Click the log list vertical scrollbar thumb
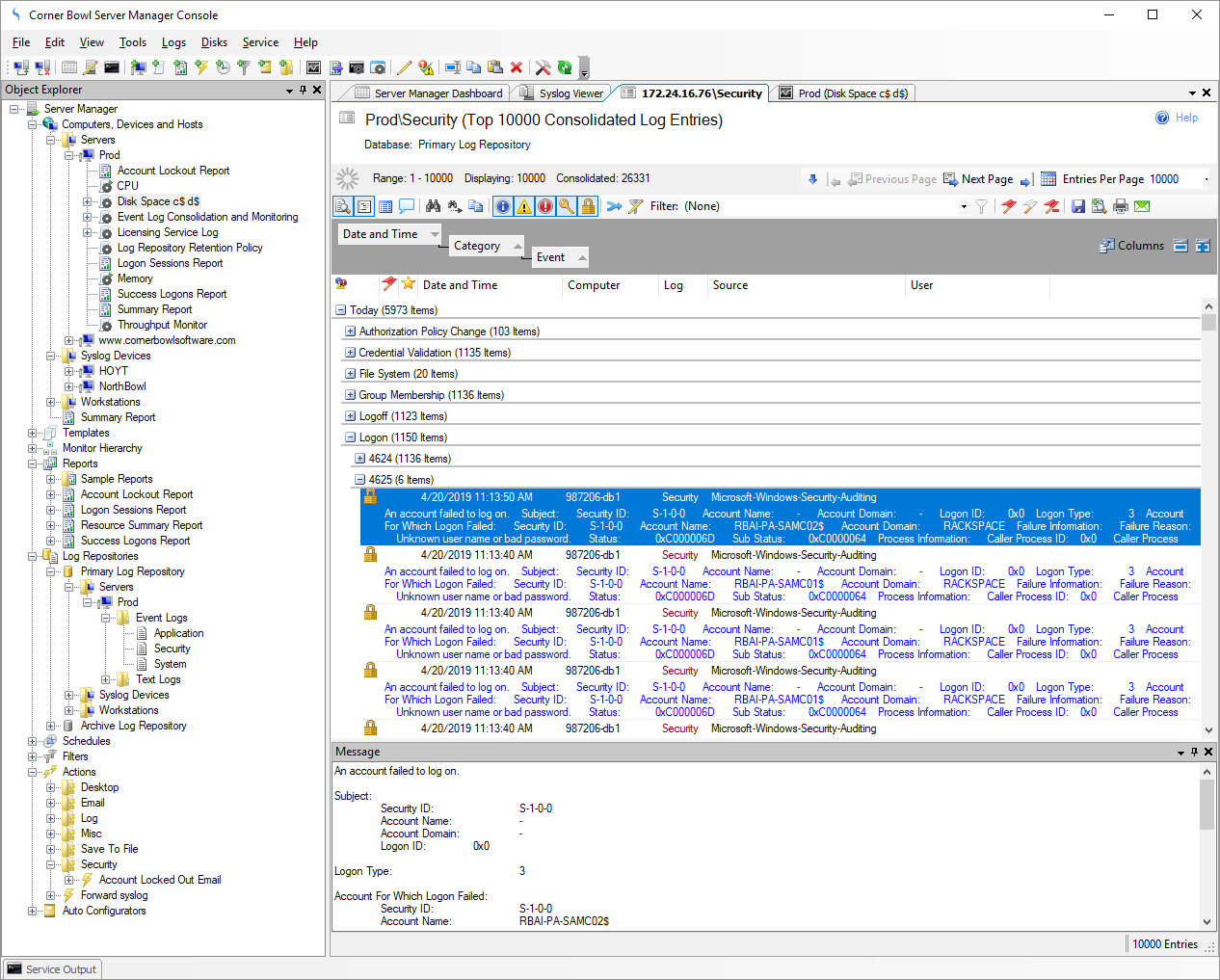Image resolution: width=1220 pixels, height=980 pixels. [x=1208, y=323]
